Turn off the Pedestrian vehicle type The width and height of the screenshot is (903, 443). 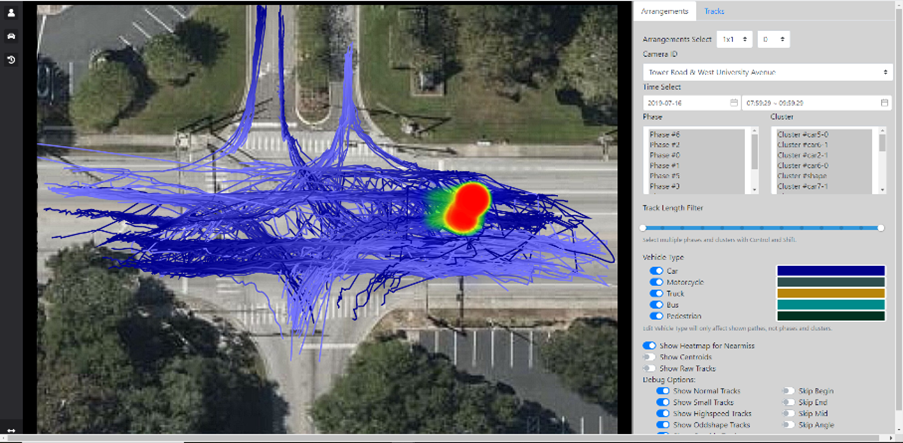point(657,316)
